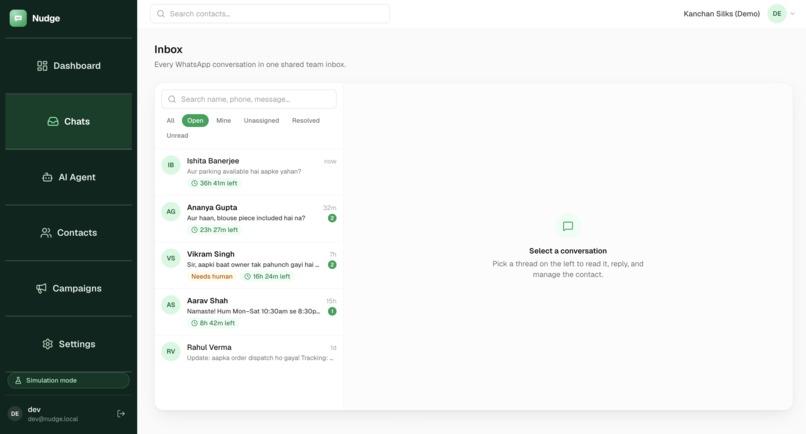Show Resolved conversations

coord(305,120)
